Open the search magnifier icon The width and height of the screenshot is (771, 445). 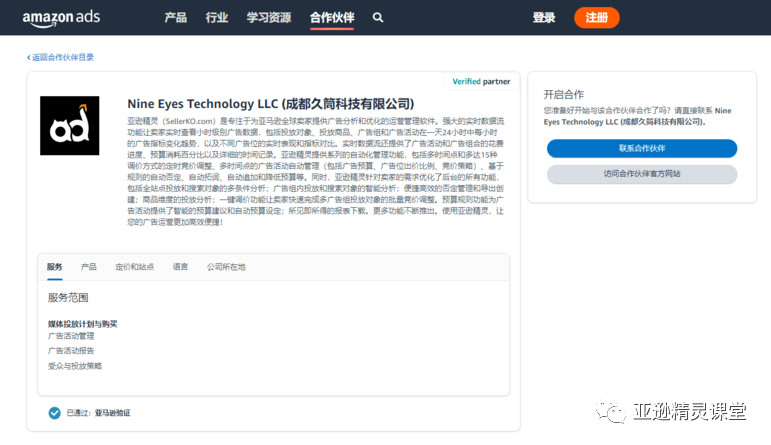[x=378, y=18]
